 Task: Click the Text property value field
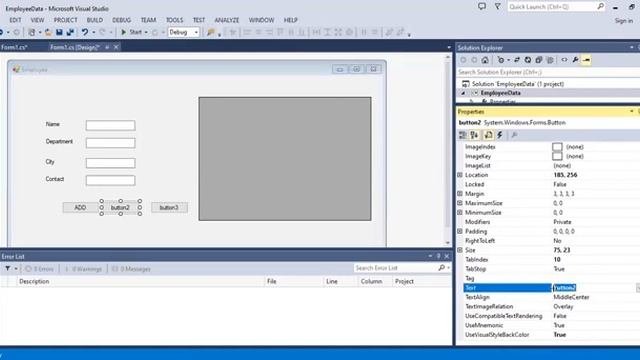594,288
